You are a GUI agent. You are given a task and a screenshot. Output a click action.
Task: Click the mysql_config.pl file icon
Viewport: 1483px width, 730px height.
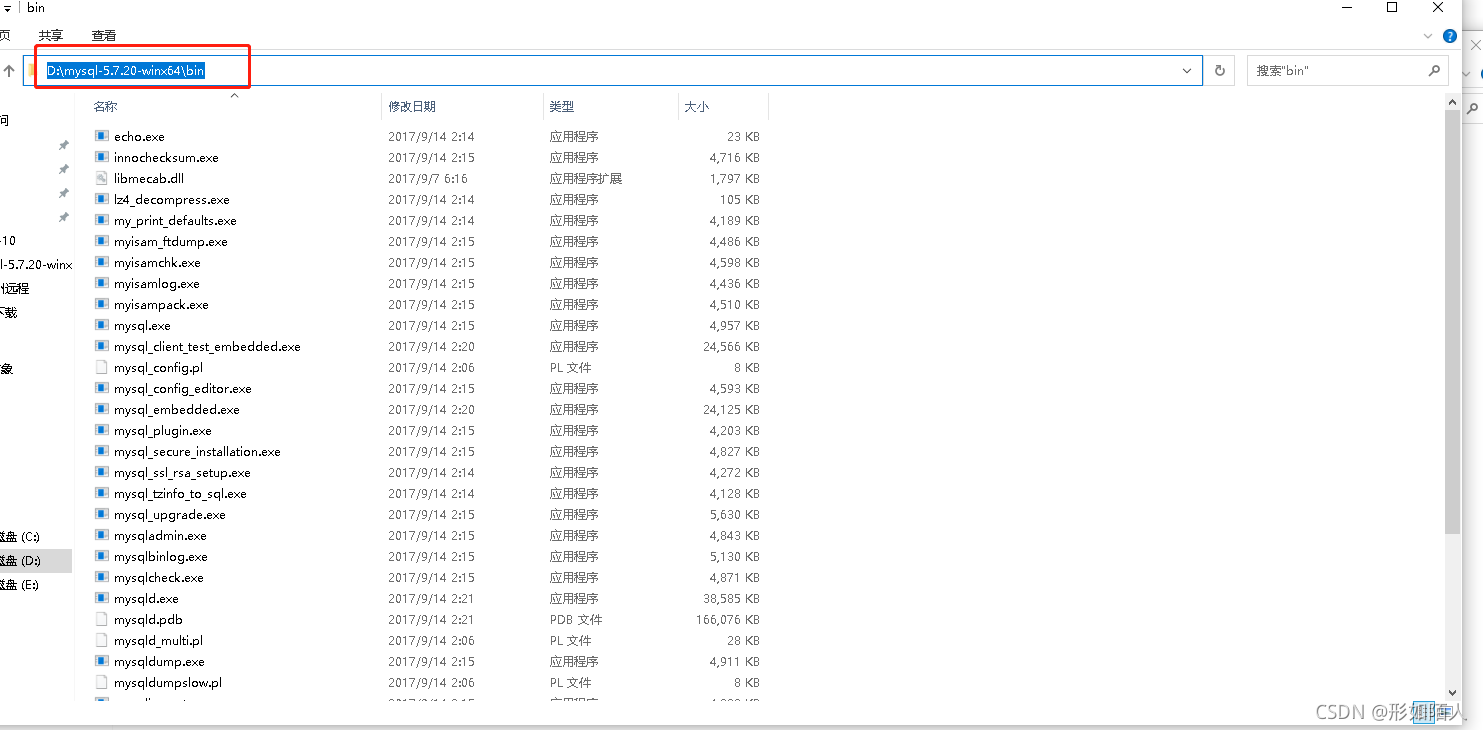[x=101, y=367]
